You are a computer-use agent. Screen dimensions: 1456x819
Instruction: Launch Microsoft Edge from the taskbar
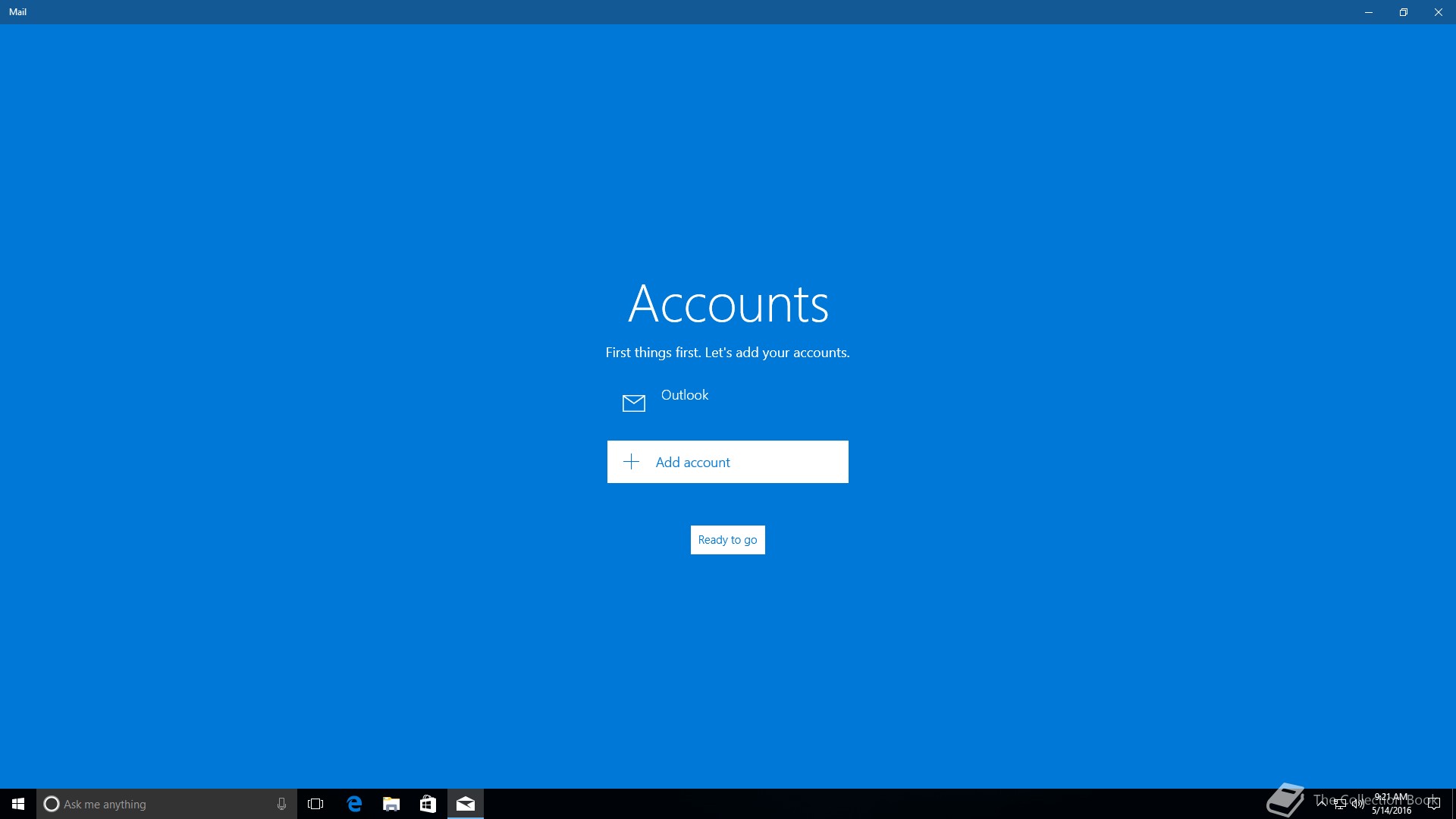[x=353, y=804]
